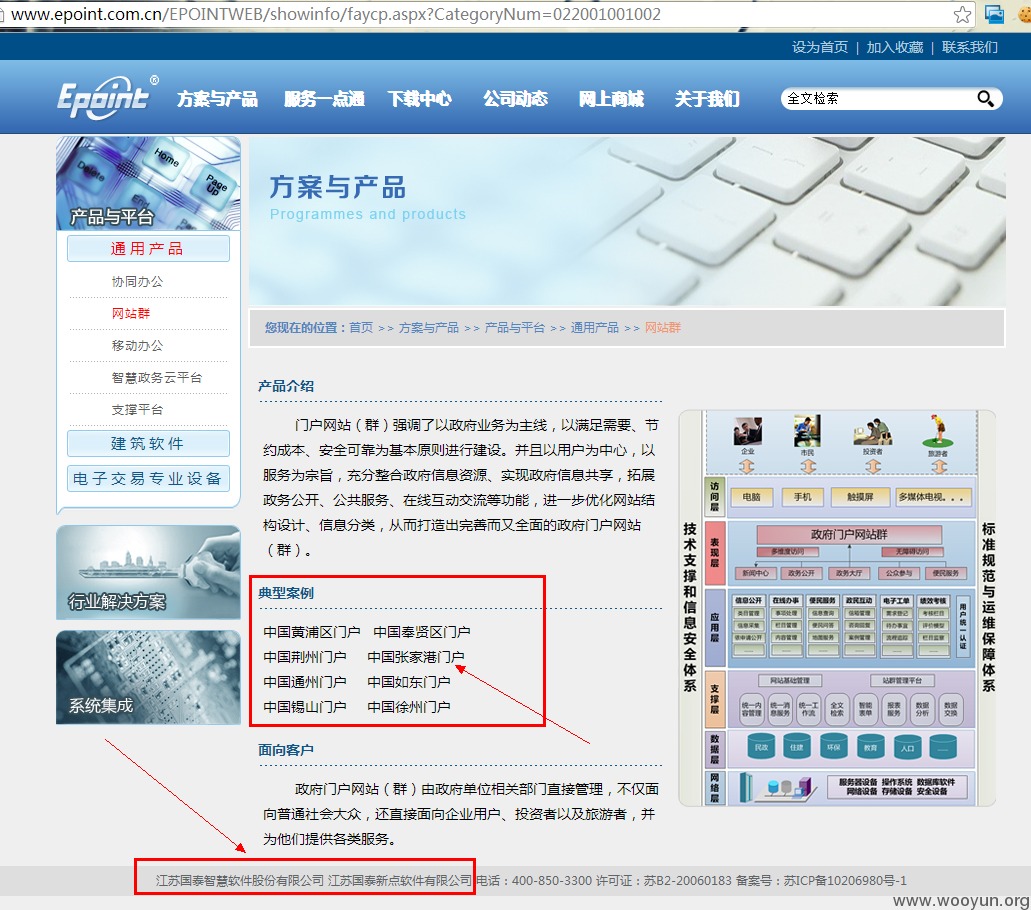1031x910 pixels.
Task: Open the 中国奉贤区门户 case link
Action: [x=421, y=632]
